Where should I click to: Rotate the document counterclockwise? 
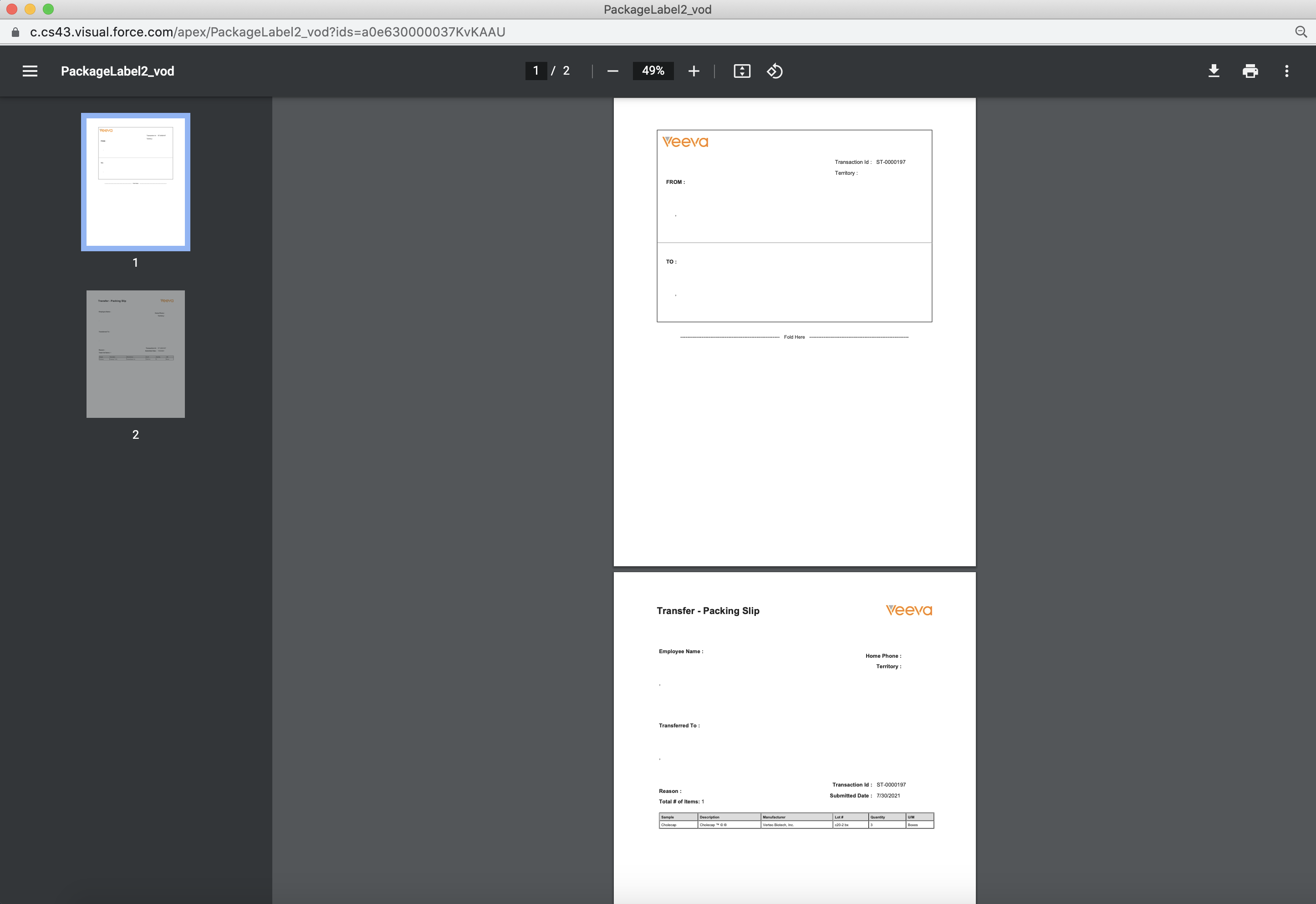tap(775, 71)
